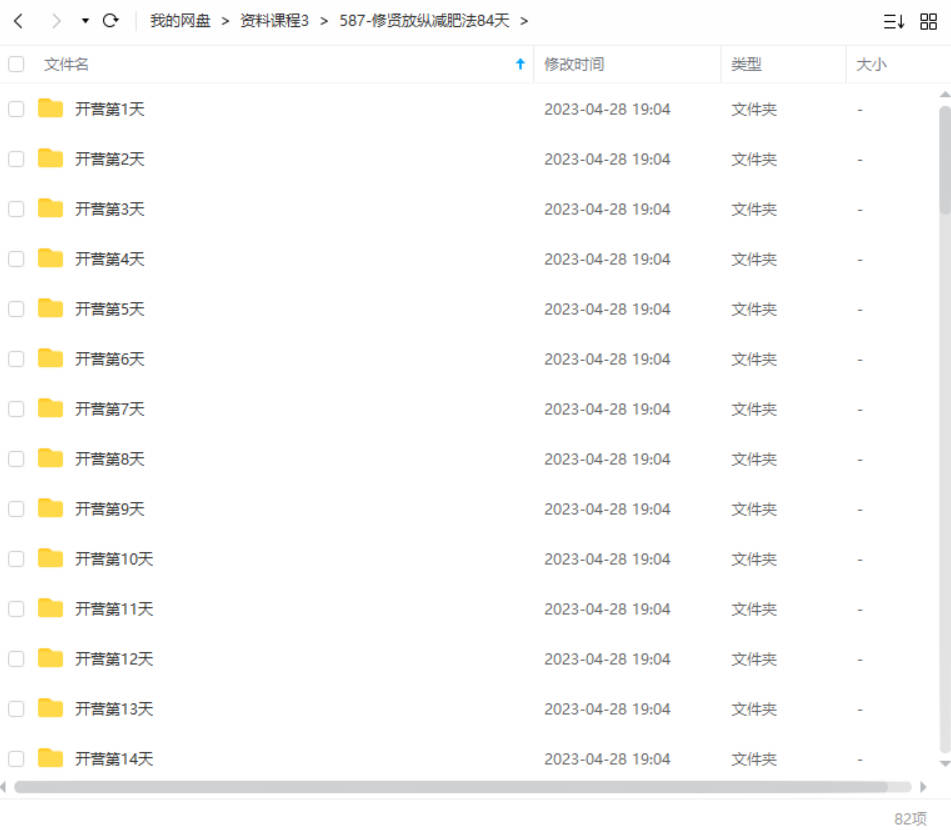Select the 开营第14天 folder name
This screenshot has width=951, height=830.
114,758
